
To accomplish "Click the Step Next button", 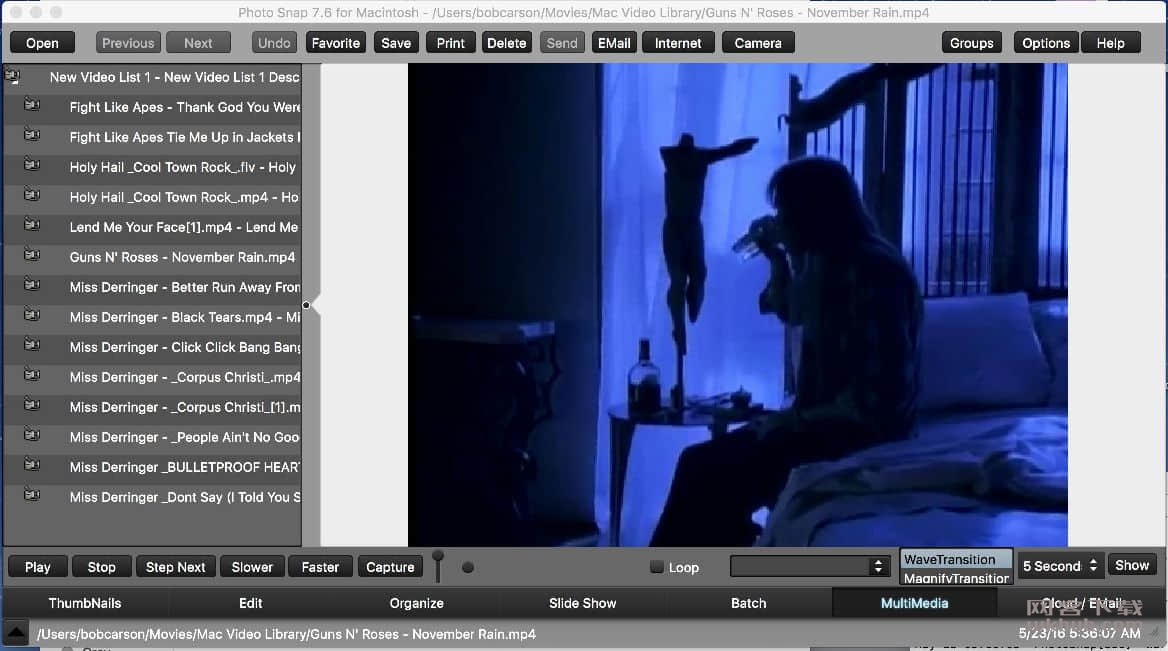I will [176, 567].
